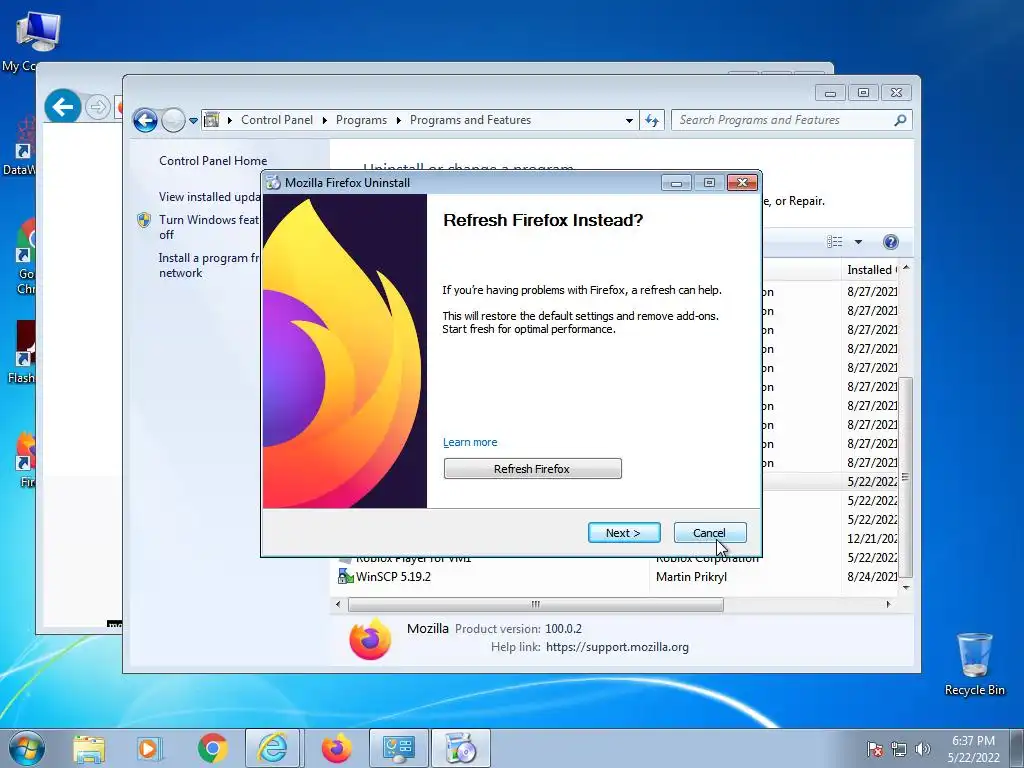Select the Google Chrome desktop shortcut
Screen dimensions: 1024x768
point(26,257)
